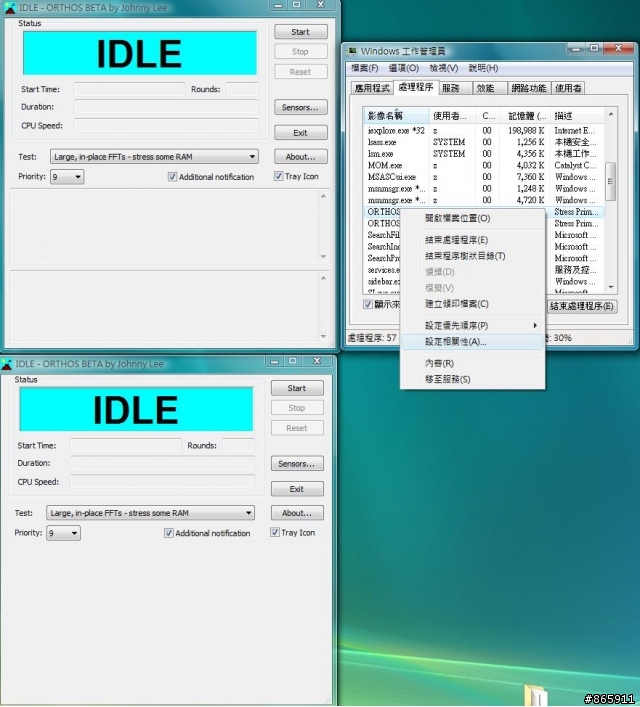
Task: Open Sensors in lower ORTHOS window
Action: (x=297, y=464)
